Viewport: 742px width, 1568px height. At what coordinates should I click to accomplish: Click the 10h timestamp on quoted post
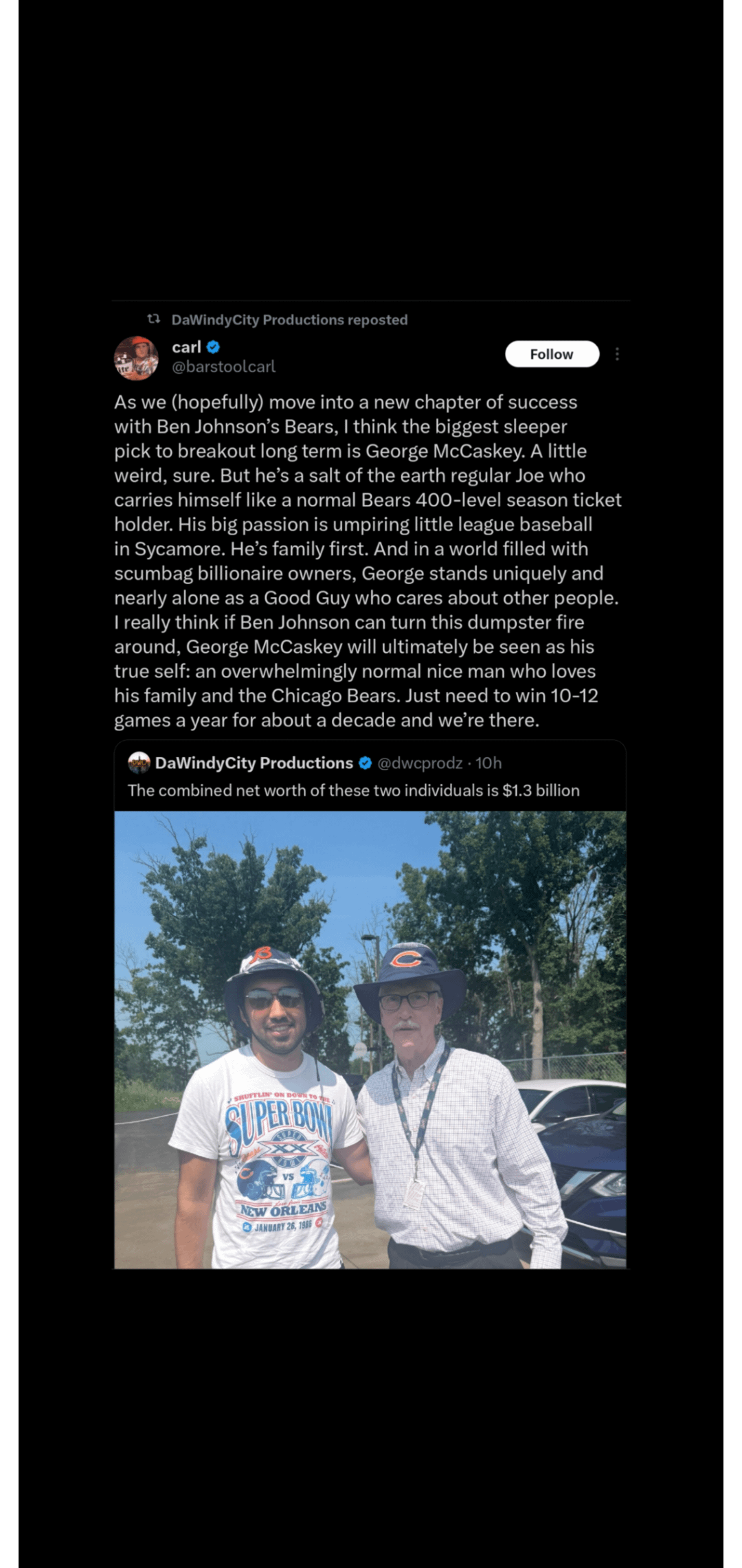coord(488,763)
